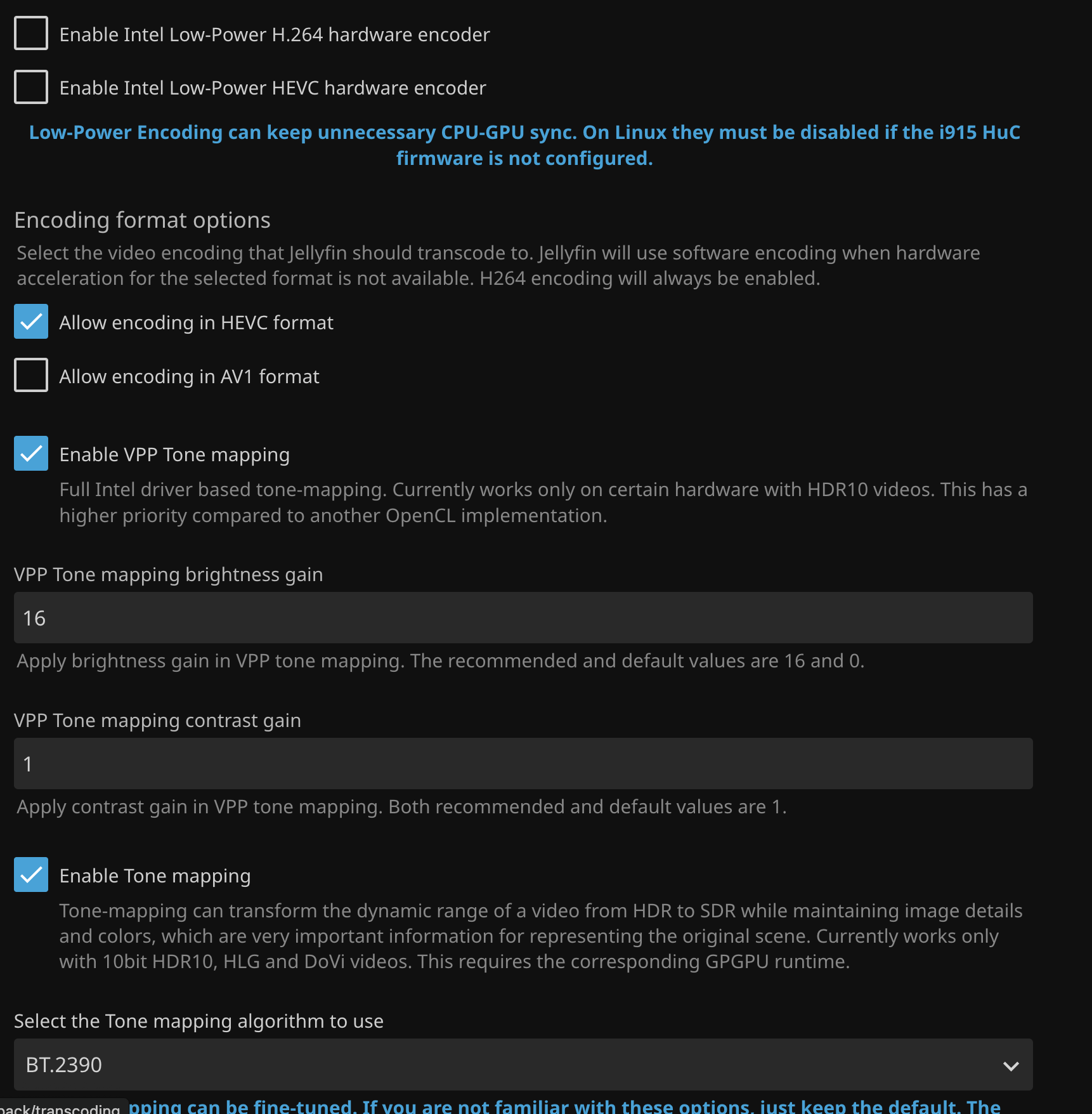Click the "Enable Tone mapping" label text
Screen dimensions: 1092x1114
click(x=155, y=876)
